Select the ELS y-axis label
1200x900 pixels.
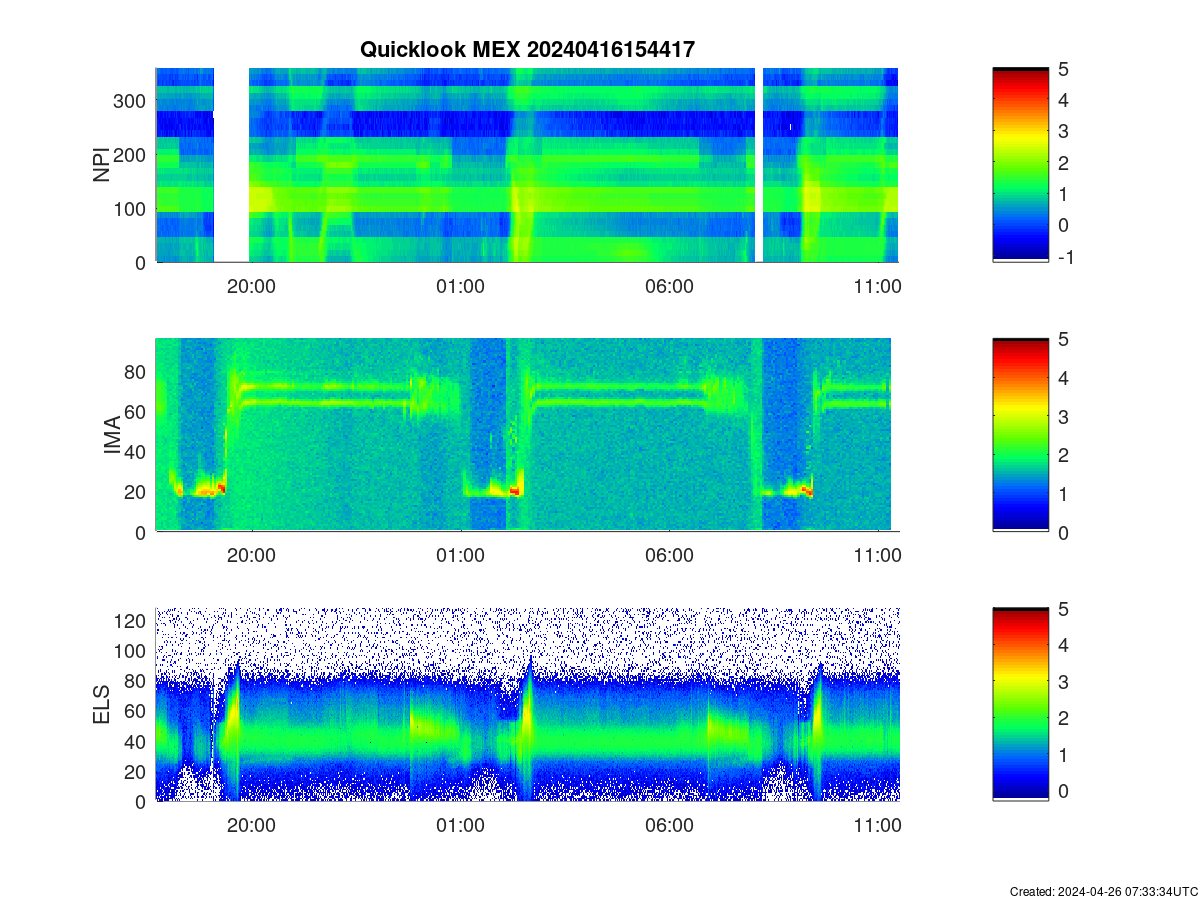[x=101, y=705]
